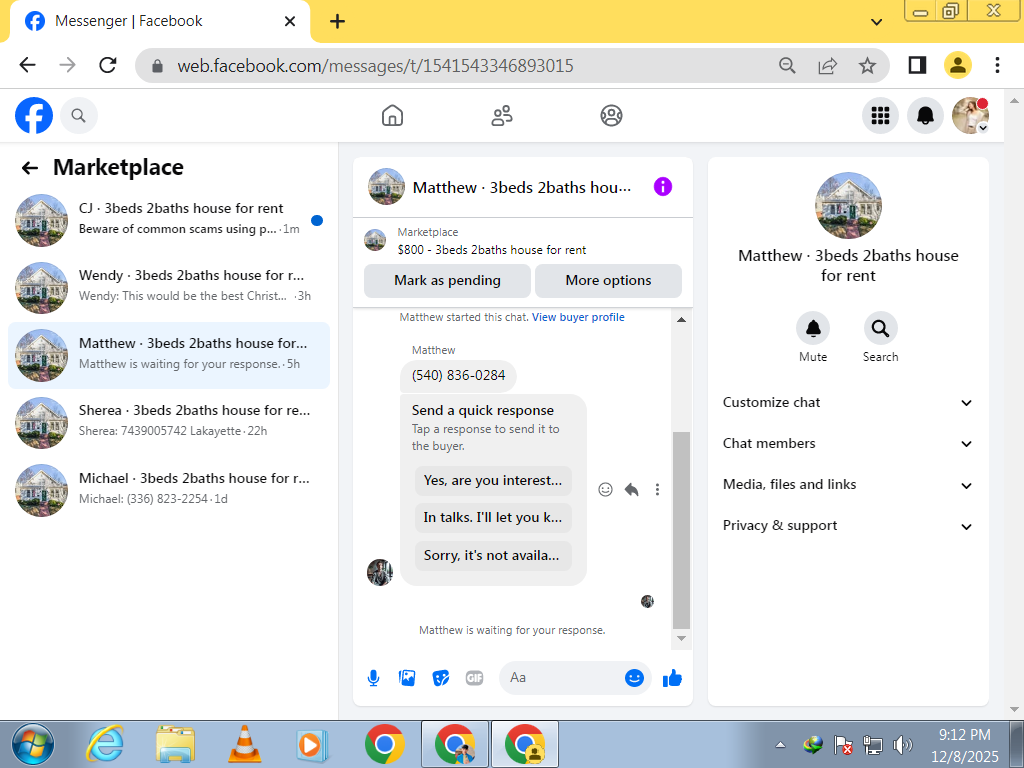The image size is (1024, 768).
Task: Click Matthew's listing photo in right panel
Action: tap(848, 205)
